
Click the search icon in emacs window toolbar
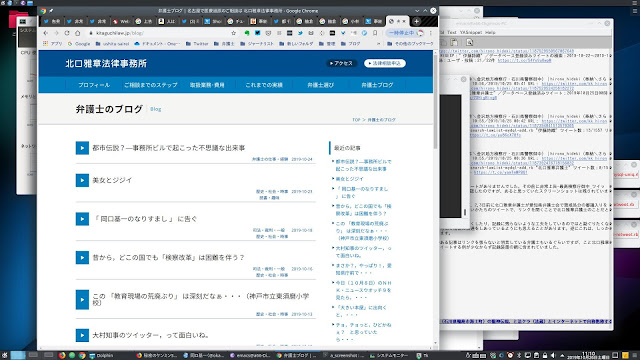pyautogui.click(x=469, y=42)
